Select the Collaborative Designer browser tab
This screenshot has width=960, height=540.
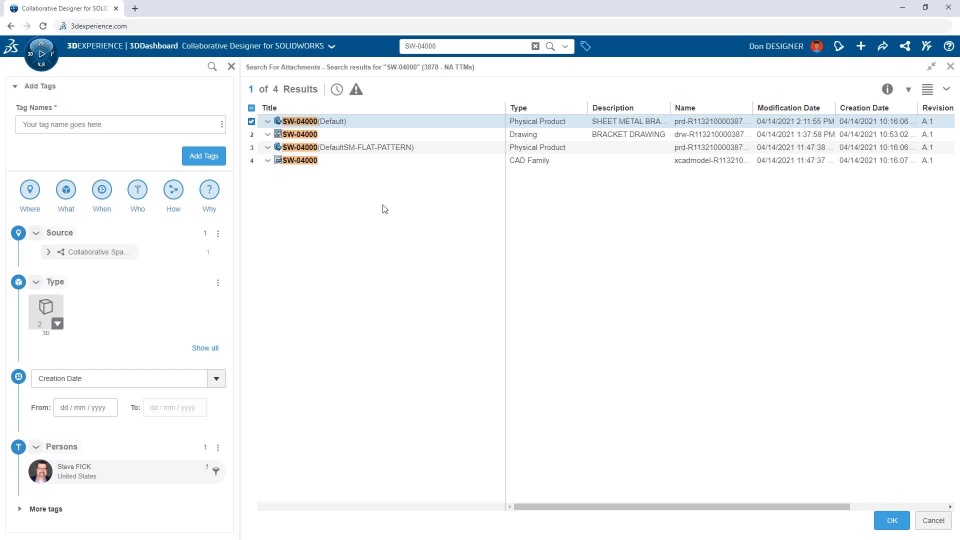tap(64, 9)
